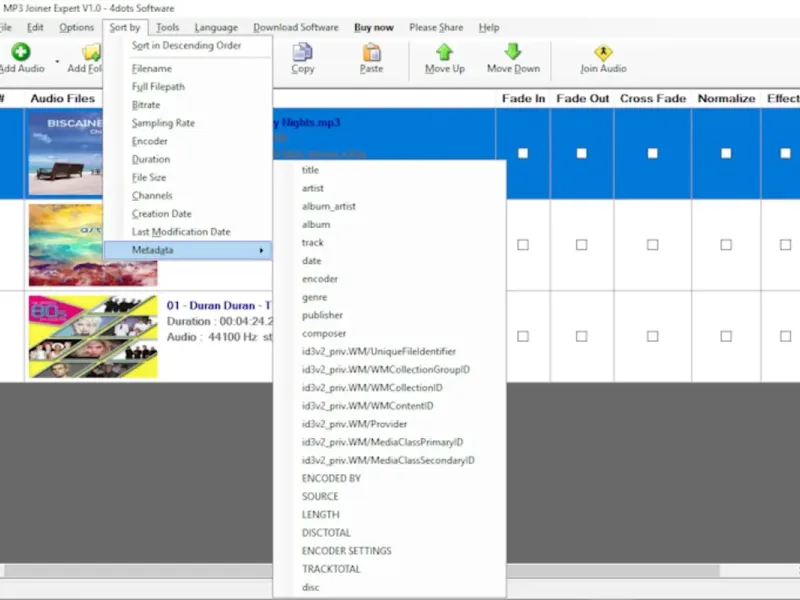The height and width of the screenshot is (600, 800).
Task: Open the Options menu
Action: click(x=77, y=28)
